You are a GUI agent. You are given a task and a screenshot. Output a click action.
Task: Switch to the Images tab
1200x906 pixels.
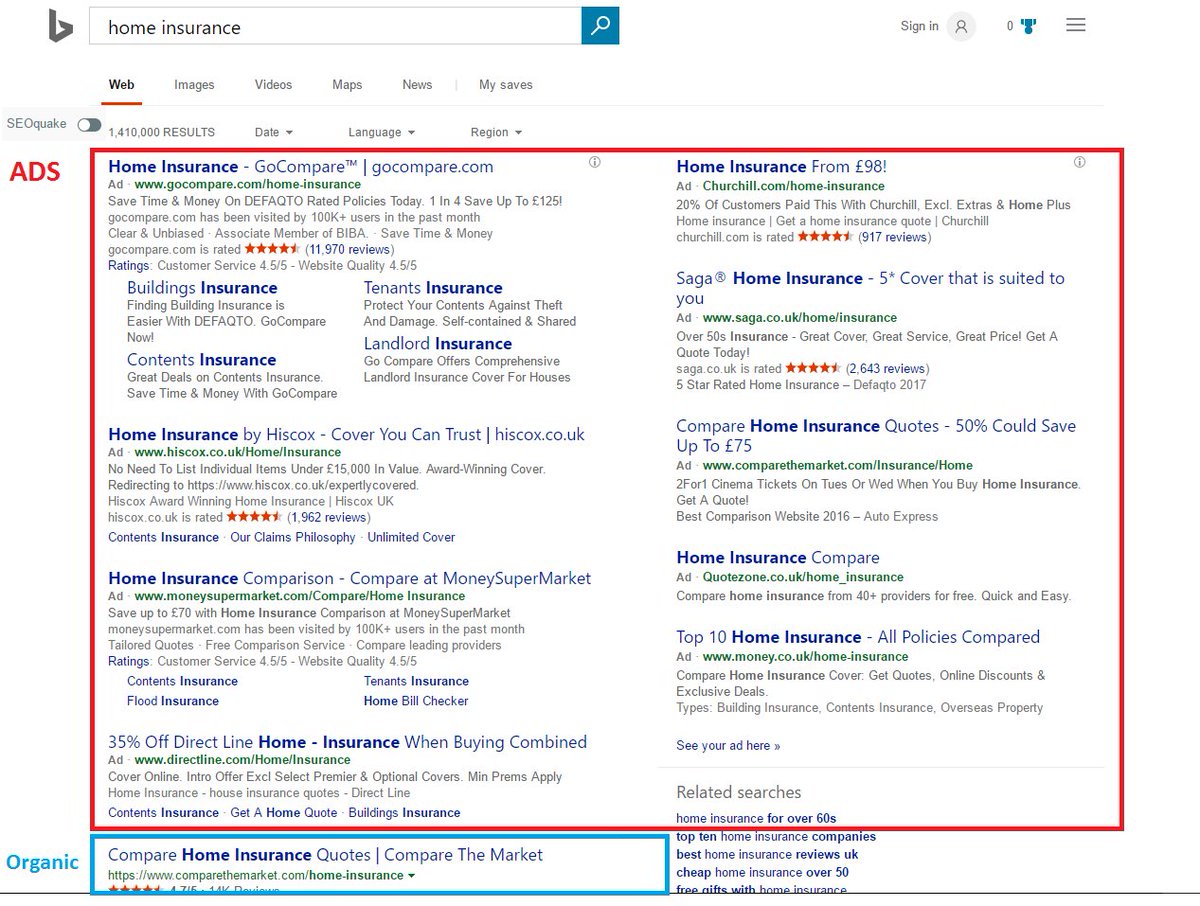(194, 85)
